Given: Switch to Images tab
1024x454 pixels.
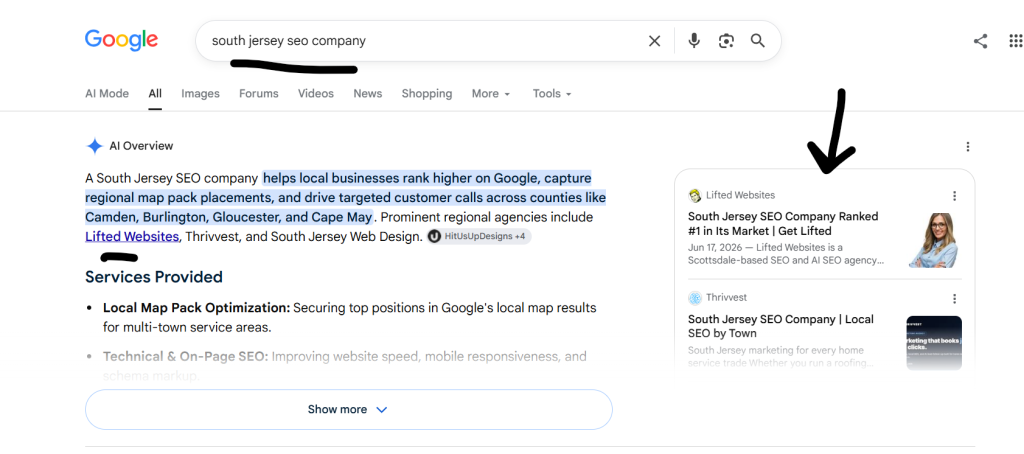Looking at the screenshot, I should (x=200, y=93).
